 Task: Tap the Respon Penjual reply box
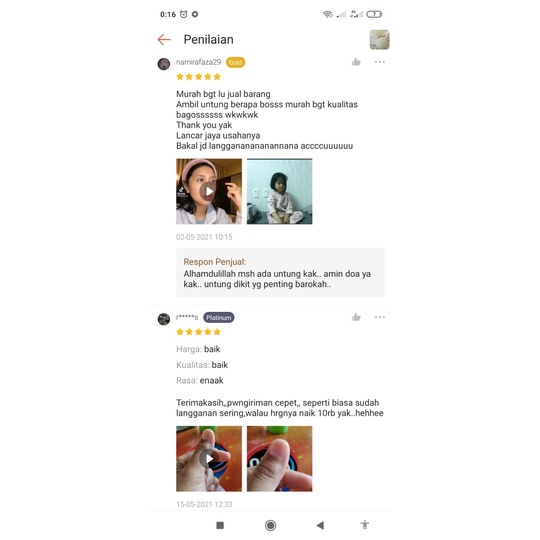pos(280,272)
